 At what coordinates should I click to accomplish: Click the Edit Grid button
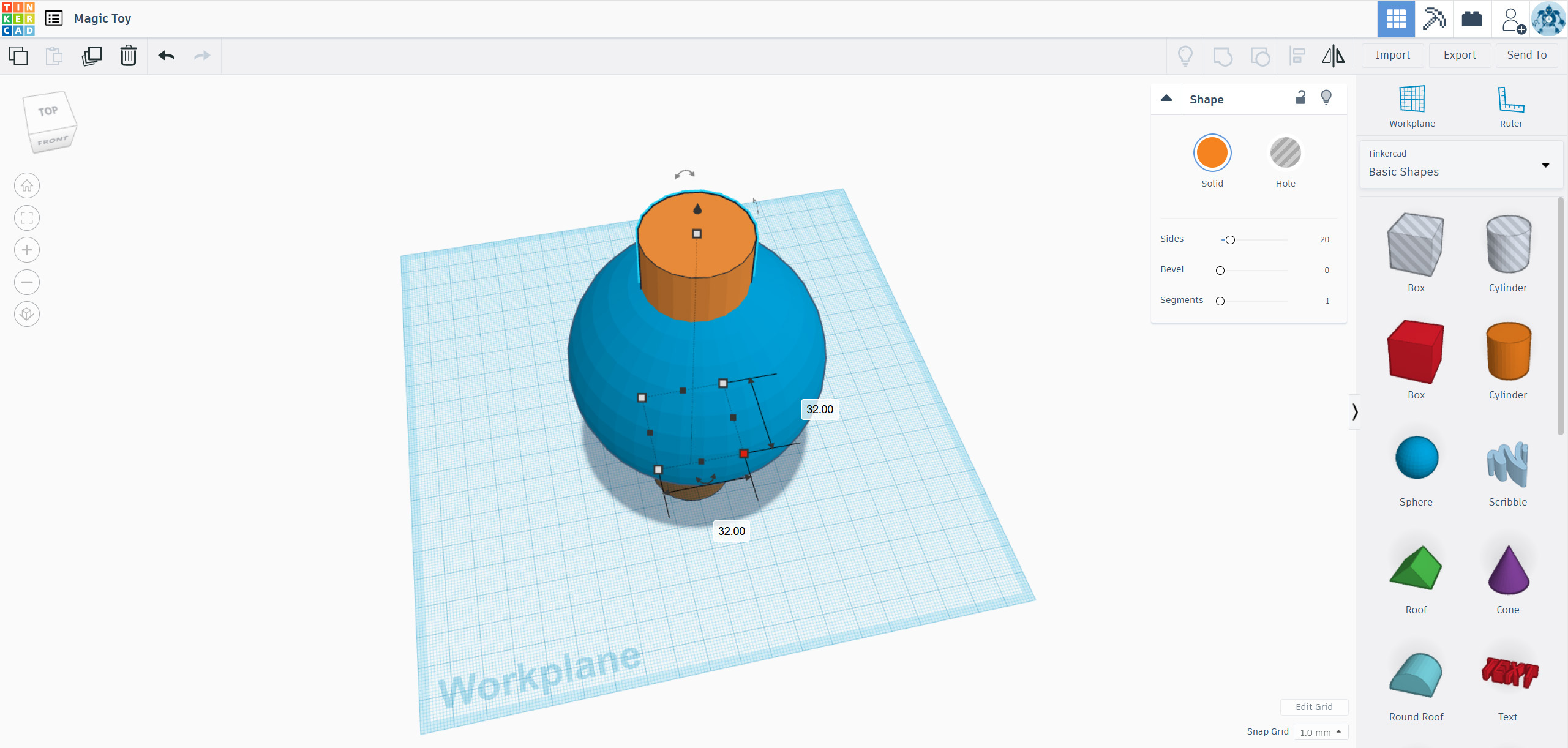click(x=1314, y=707)
